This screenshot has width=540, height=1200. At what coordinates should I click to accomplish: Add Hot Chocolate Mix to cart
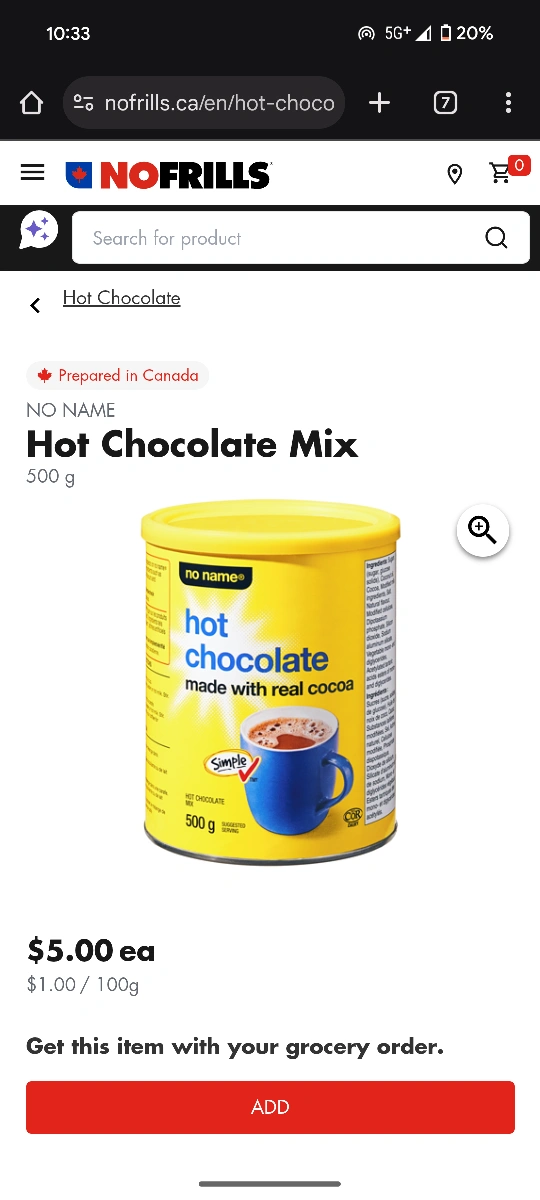(x=270, y=1107)
